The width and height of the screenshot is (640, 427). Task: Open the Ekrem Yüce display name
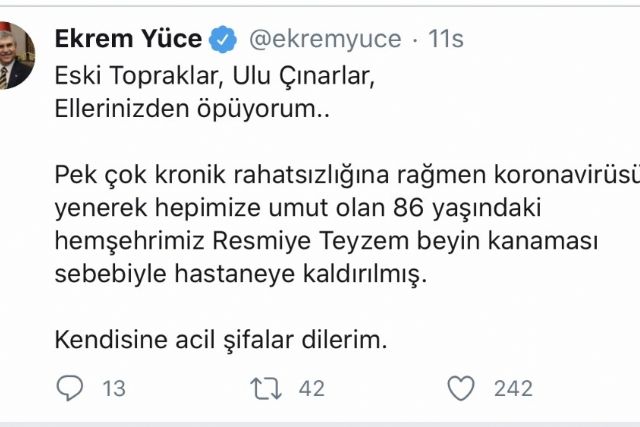(x=128, y=40)
